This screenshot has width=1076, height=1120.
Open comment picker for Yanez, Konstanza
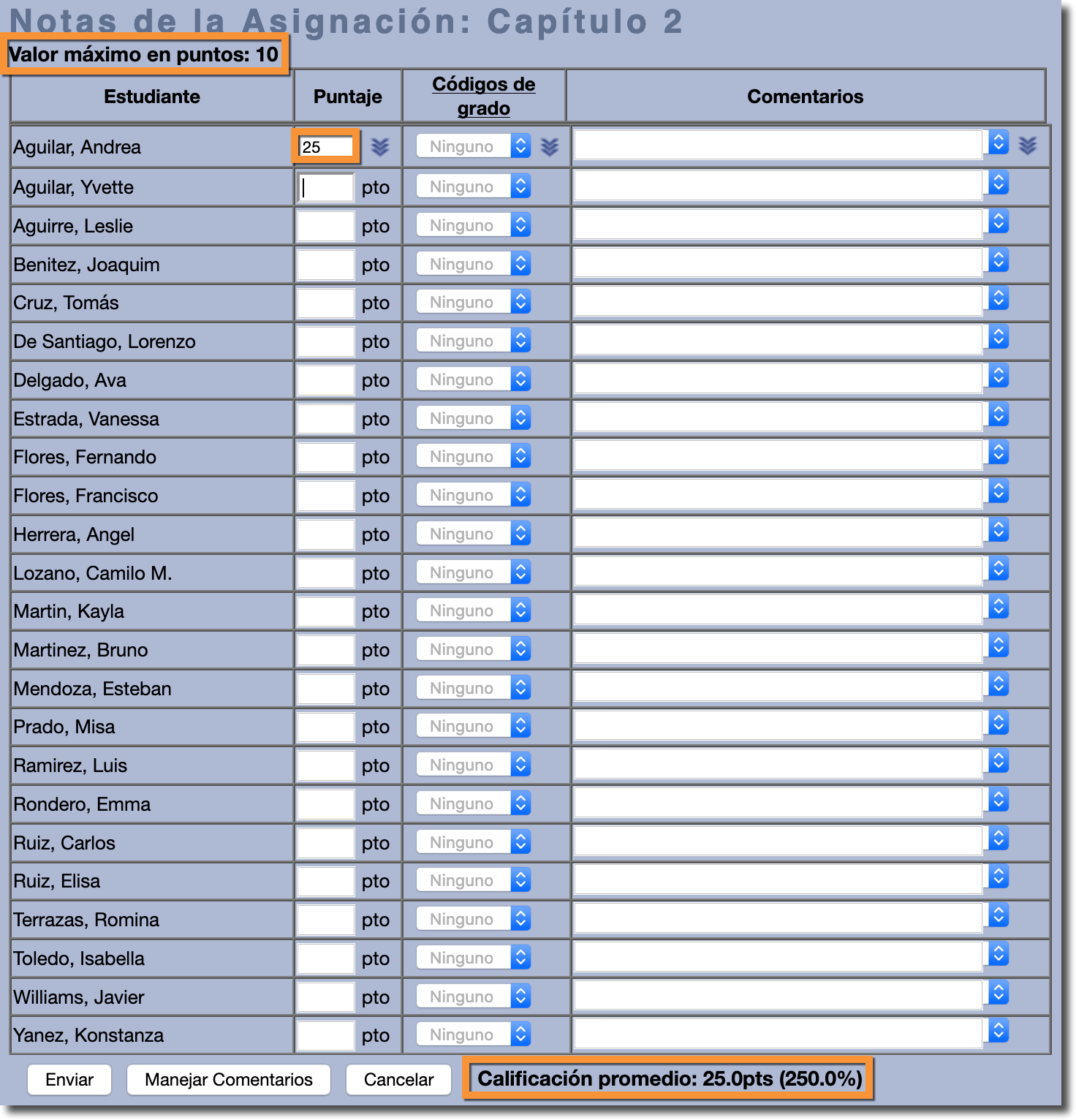coord(999,1031)
